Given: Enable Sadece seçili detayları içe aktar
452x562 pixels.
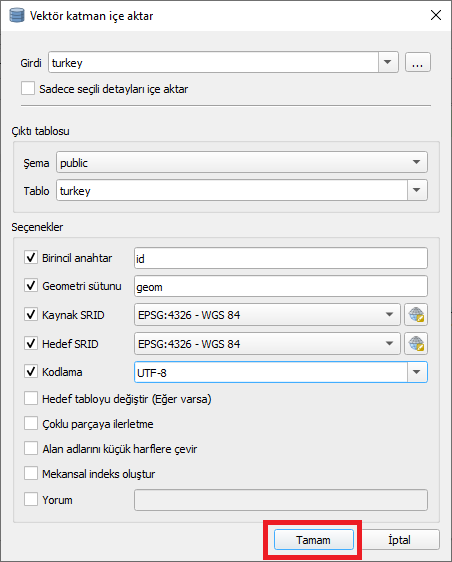Looking at the screenshot, I should click(x=28, y=88).
